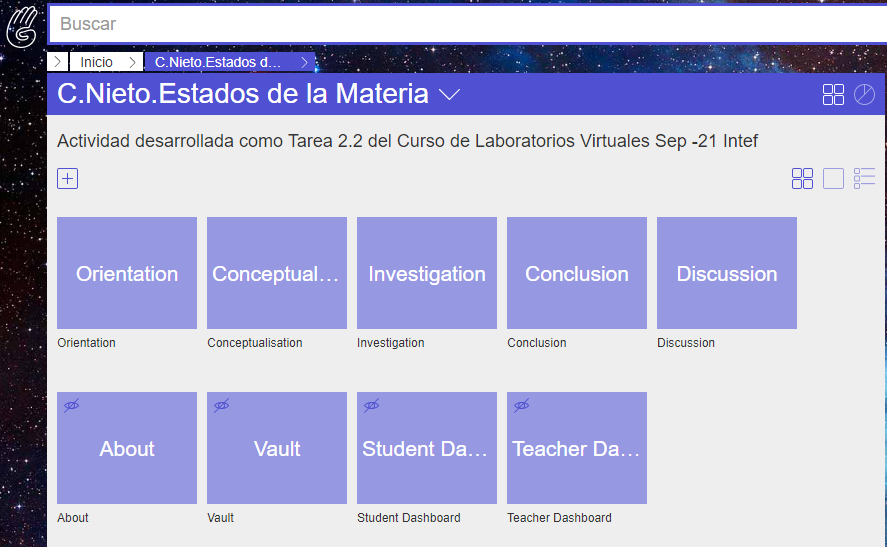Open dropdown next to C.Nieto.Estados de la Materia title
The image size is (887, 547).
449,94
